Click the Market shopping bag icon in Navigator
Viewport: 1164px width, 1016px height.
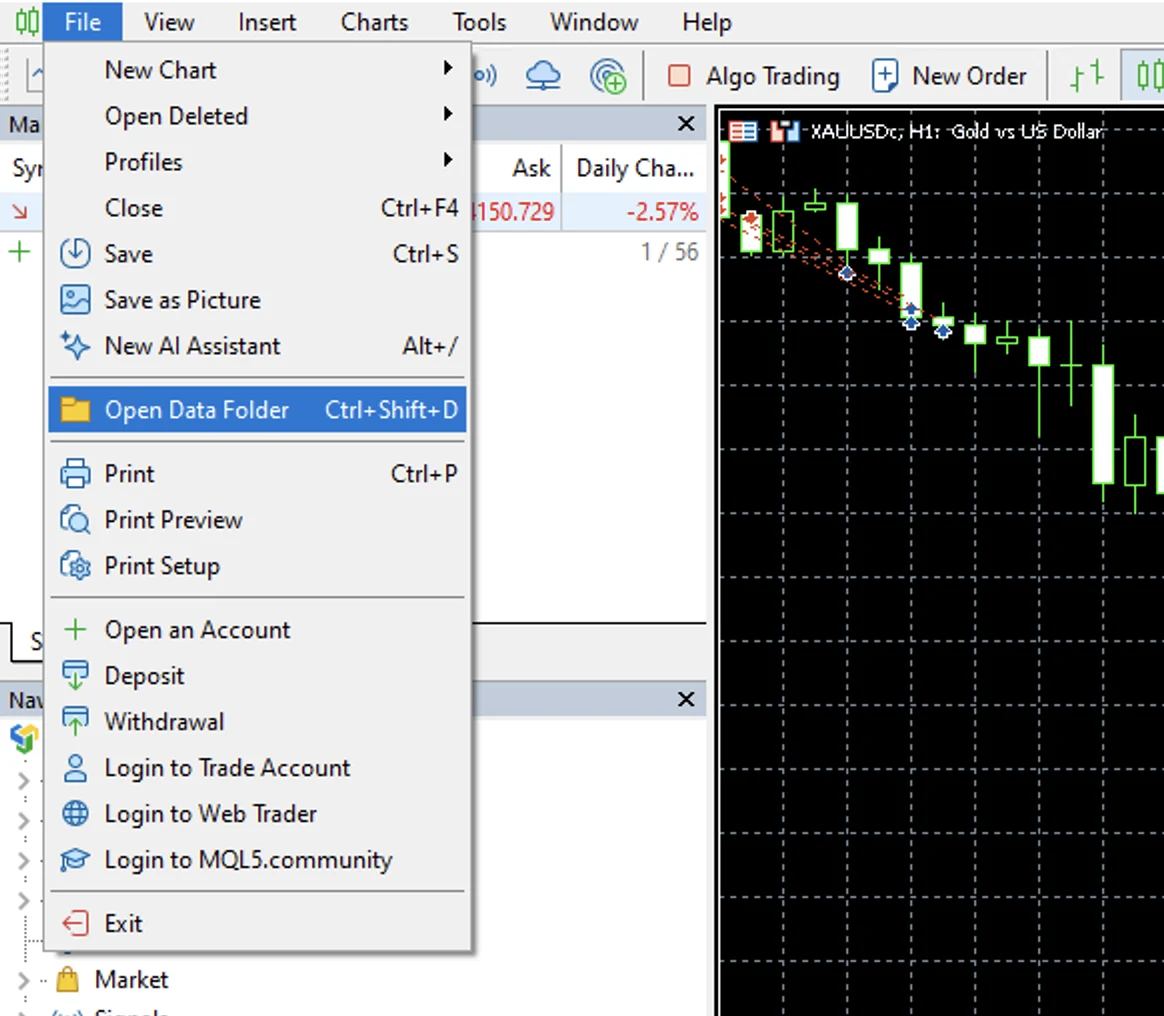point(68,980)
